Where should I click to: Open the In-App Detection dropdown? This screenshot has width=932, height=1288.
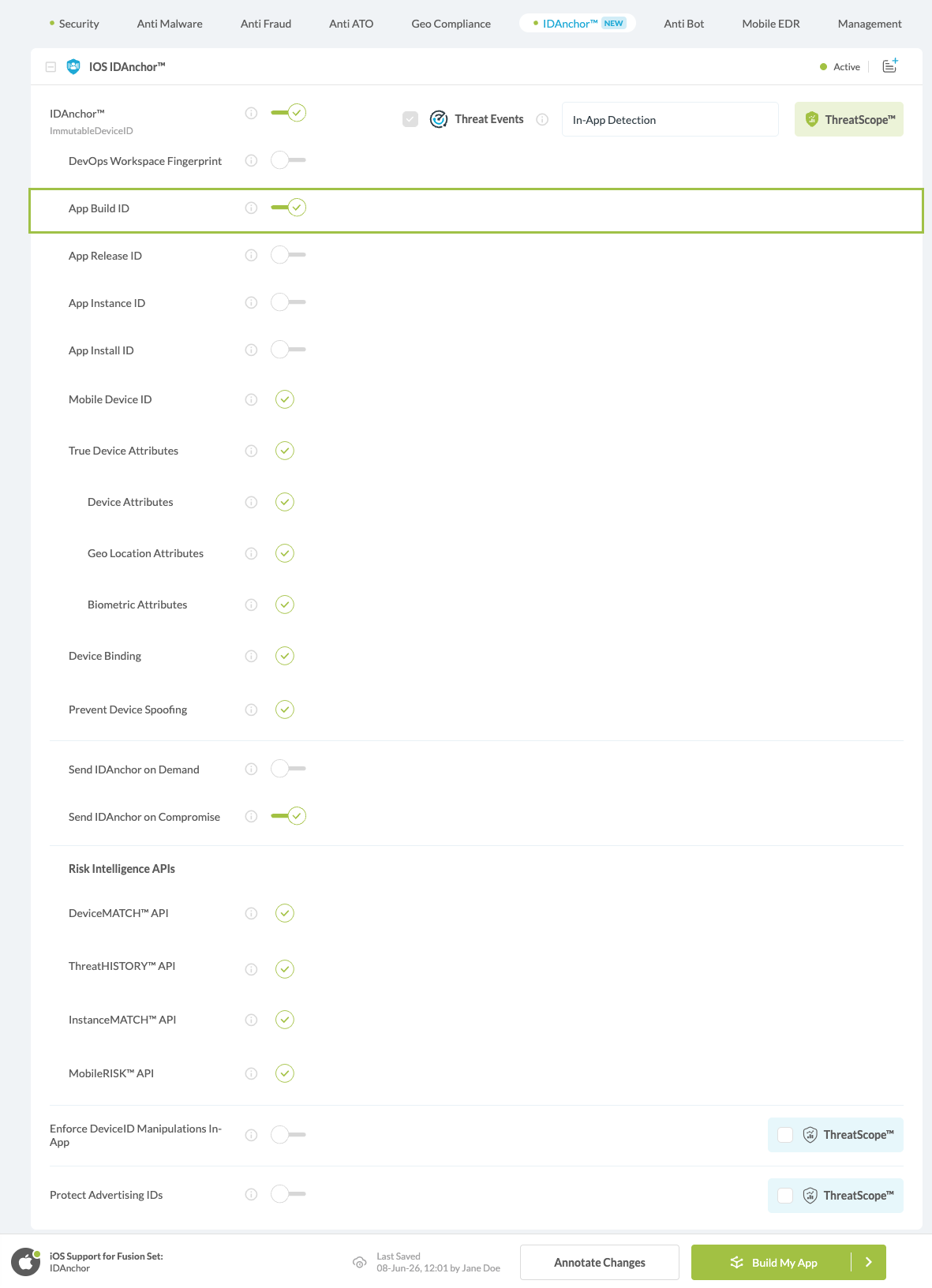click(670, 119)
